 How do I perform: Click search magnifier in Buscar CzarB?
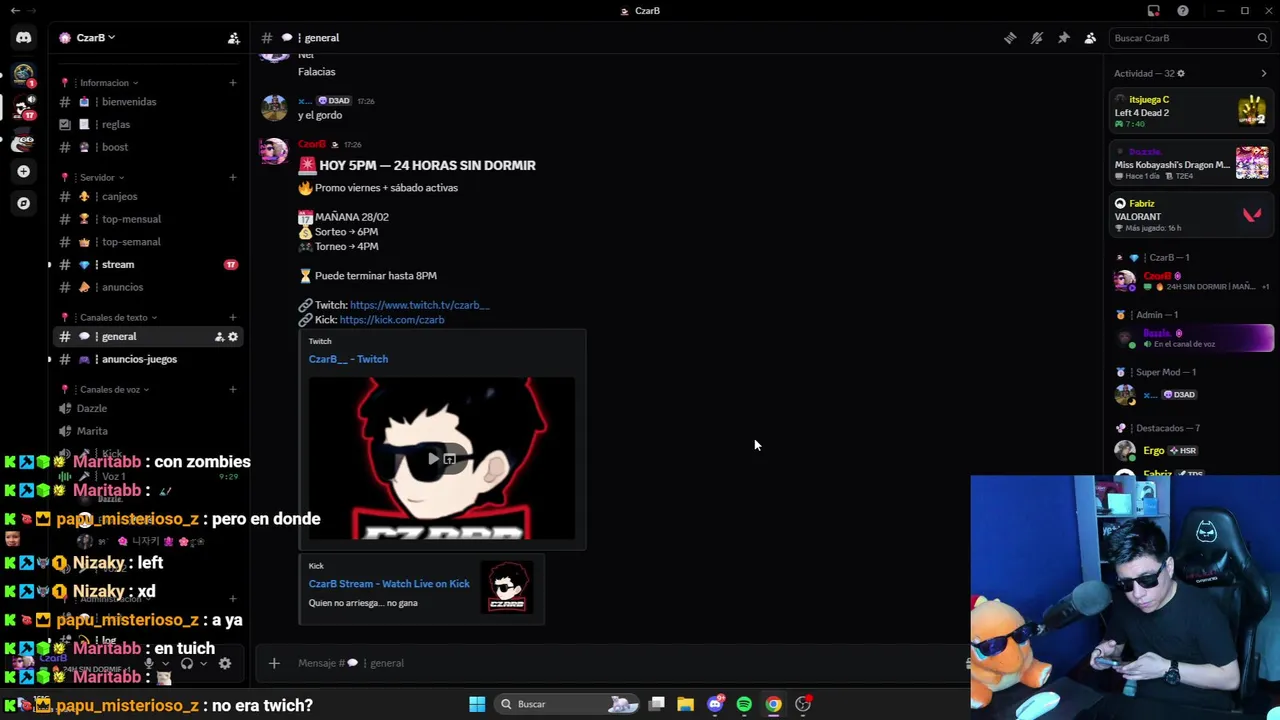click(x=1262, y=38)
